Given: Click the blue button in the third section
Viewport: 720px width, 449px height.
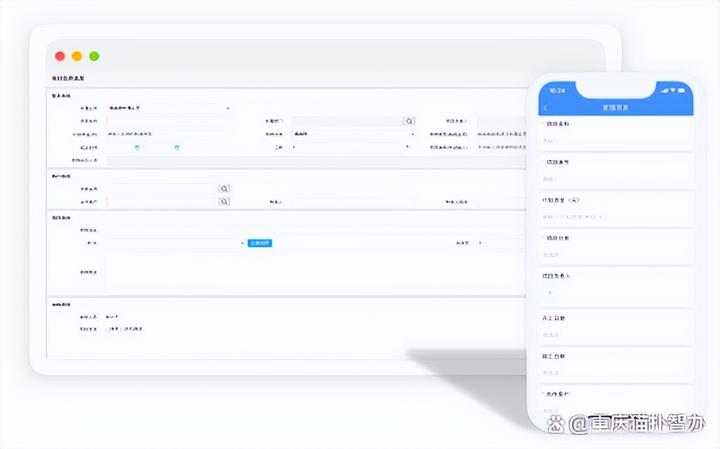Looking at the screenshot, I should coord(260,243).
